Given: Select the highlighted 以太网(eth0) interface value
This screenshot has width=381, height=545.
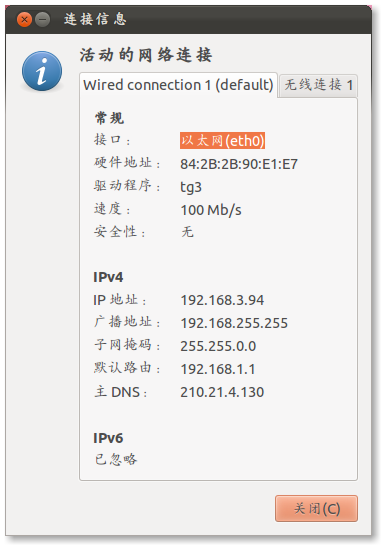Looking at the screenshot, I should point(222,141).
